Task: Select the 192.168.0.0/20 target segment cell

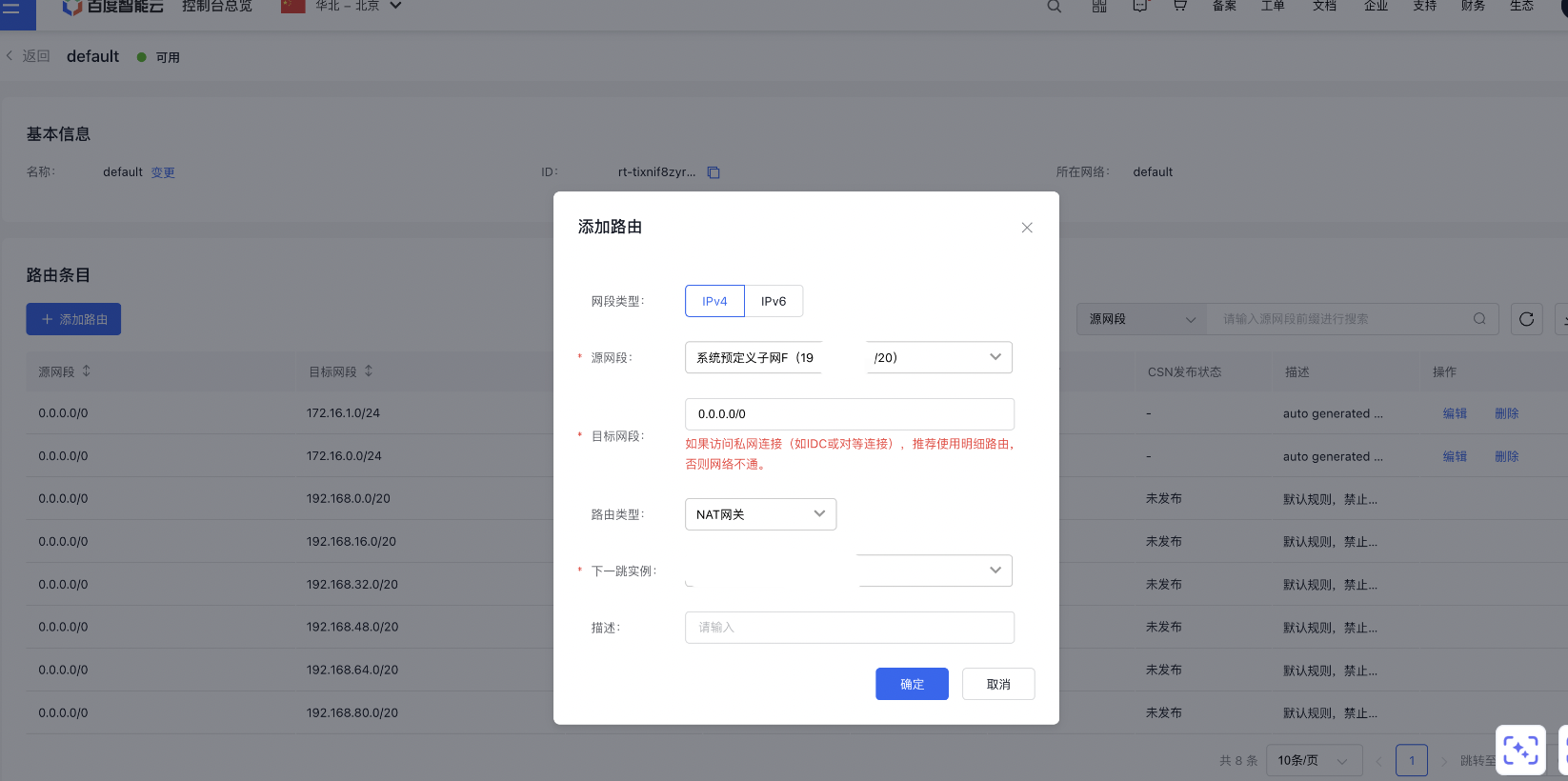Action: point(349,498)
